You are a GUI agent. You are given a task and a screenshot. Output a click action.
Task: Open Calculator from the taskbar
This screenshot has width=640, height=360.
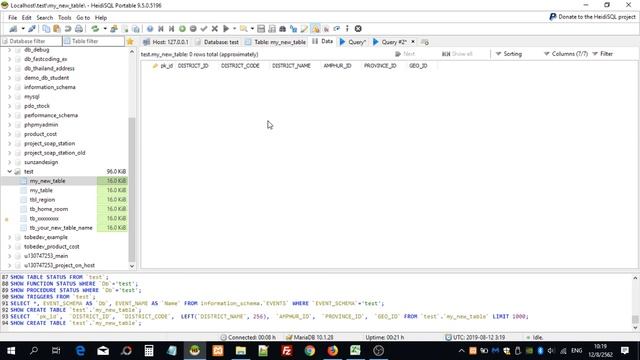149,351
